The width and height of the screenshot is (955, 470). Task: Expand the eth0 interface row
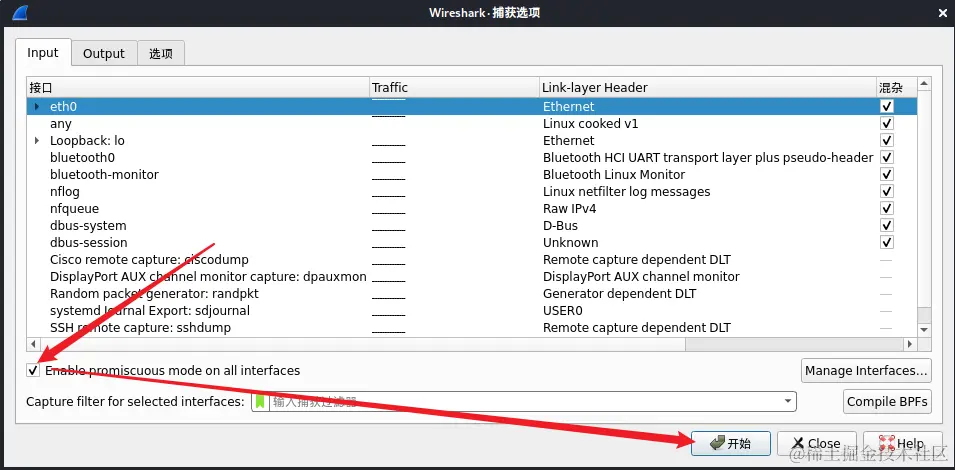[37, 107]
